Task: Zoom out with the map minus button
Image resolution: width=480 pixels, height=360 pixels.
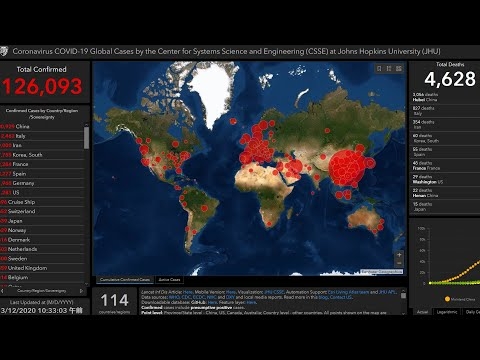Action: click(399, 263)
